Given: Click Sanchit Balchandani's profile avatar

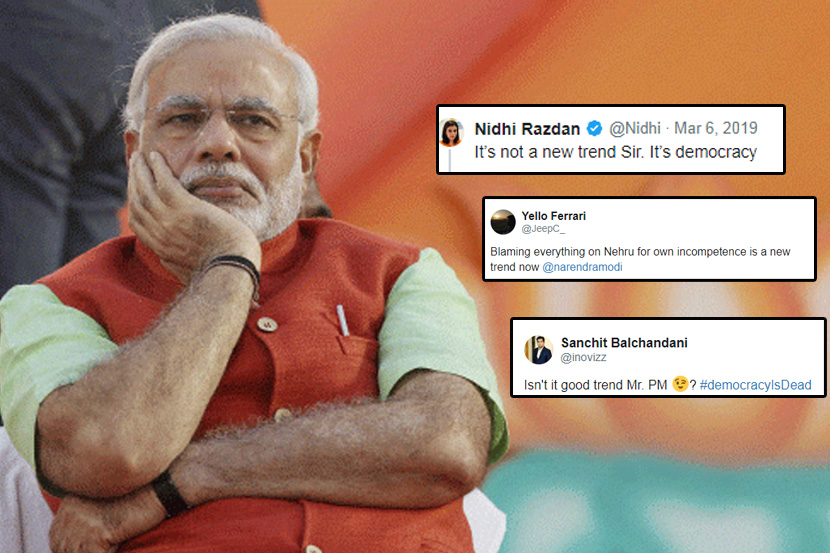Looking at the screenshot, I should [x=538, y=349].
